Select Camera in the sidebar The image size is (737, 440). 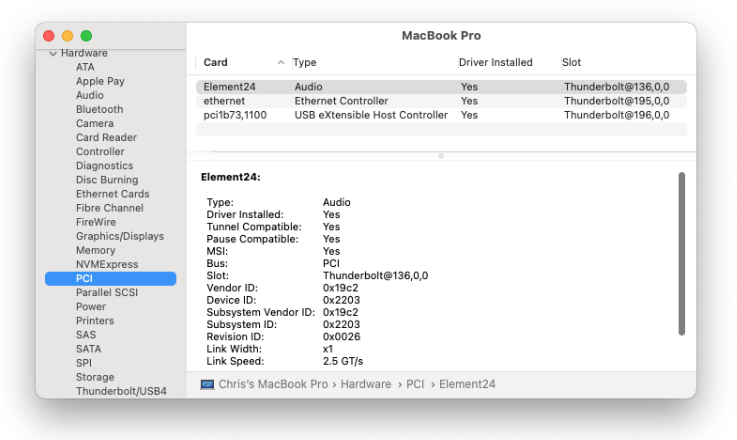pos(95,124)
